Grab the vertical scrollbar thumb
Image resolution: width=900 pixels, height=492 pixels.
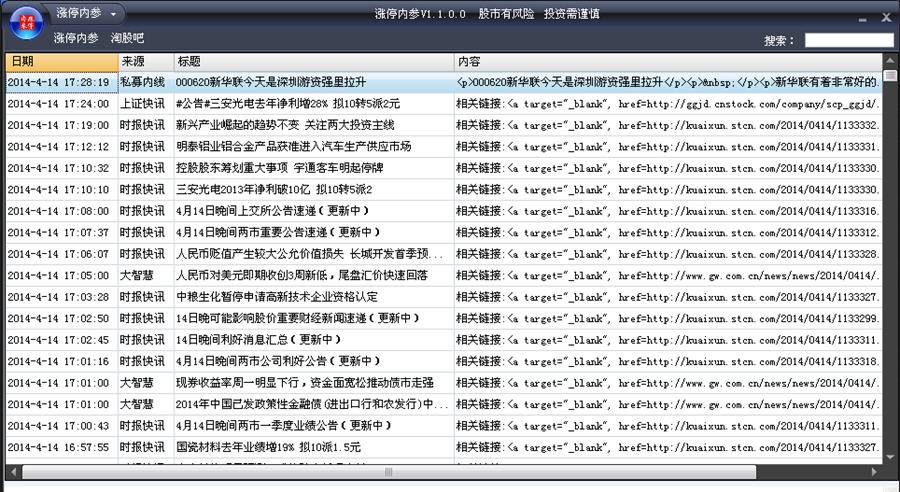pos(890,75)
